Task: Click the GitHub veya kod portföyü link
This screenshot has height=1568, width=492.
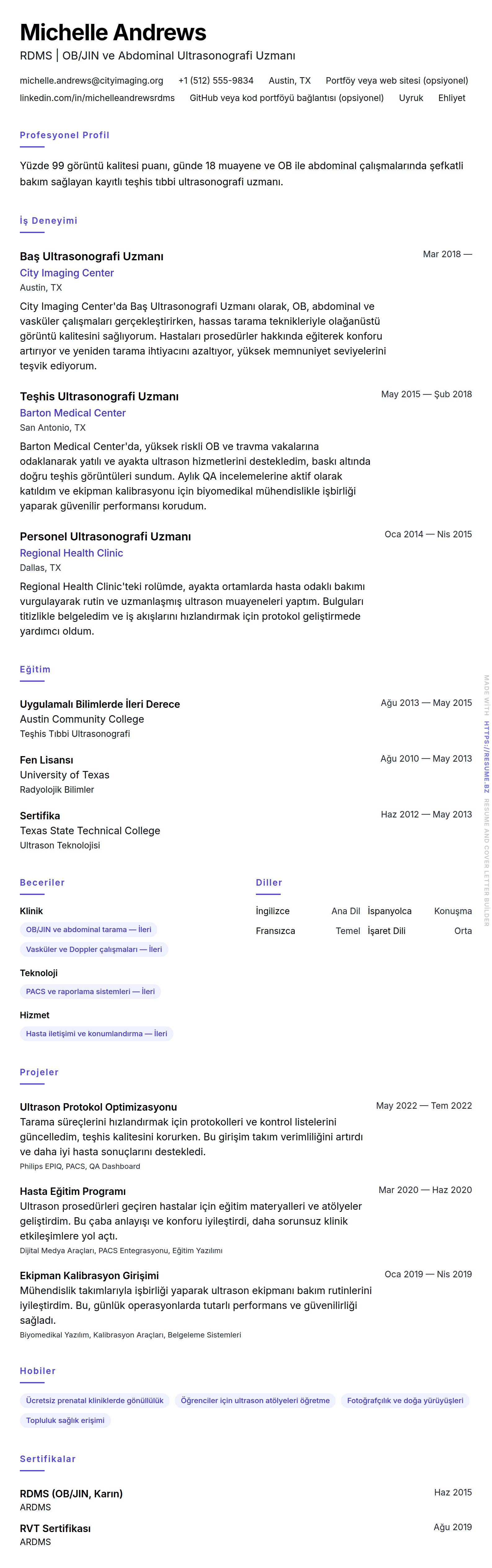Action: (x=286, y=97)
